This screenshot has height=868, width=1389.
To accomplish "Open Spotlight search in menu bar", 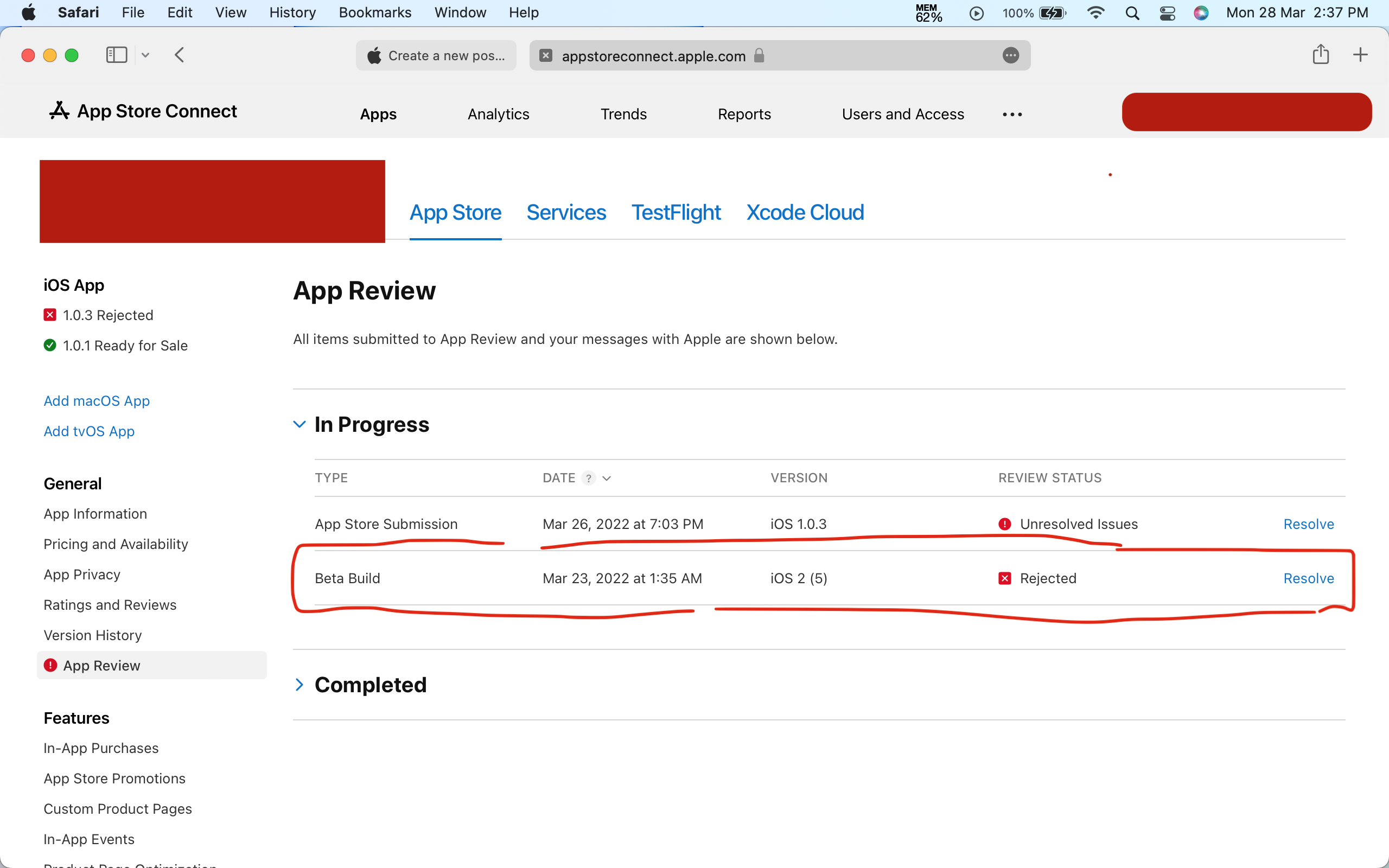I will 1132,12.
